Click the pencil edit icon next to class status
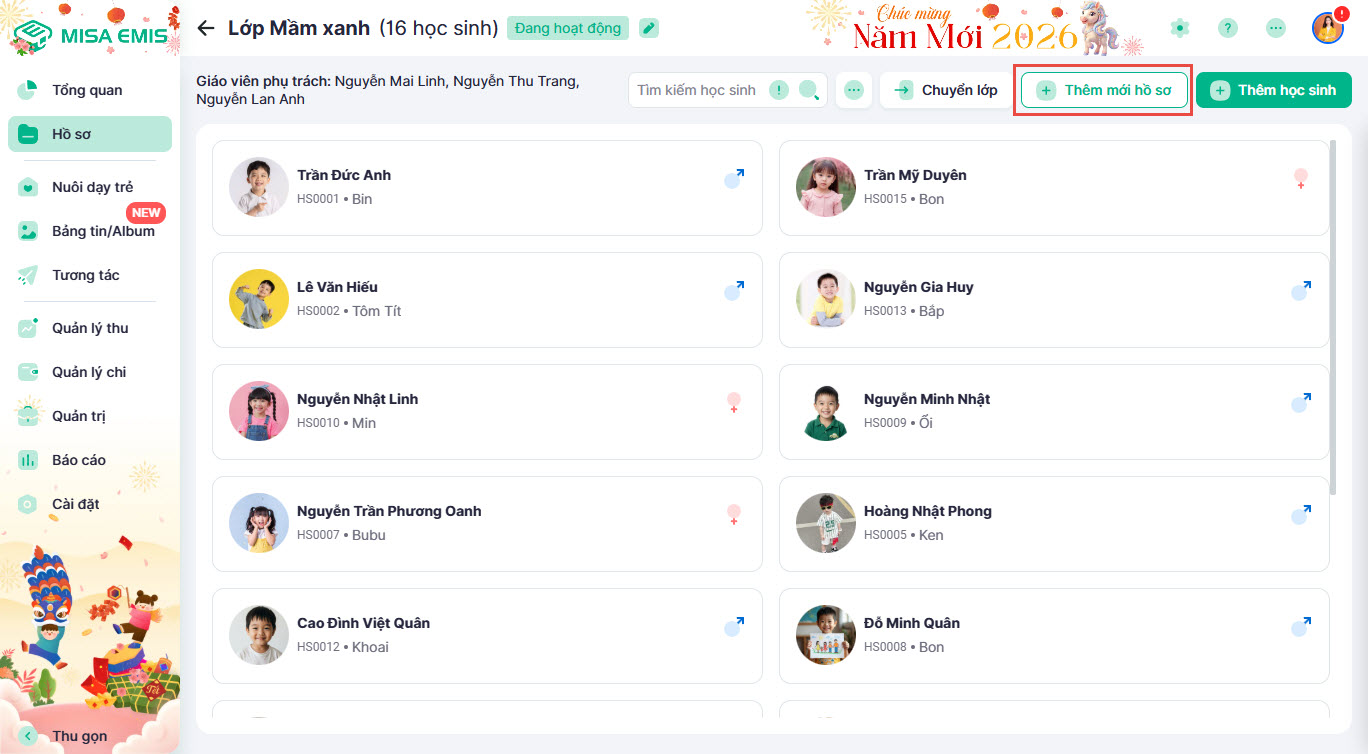This screenshot has width=1368, height=754. point(649,28)
